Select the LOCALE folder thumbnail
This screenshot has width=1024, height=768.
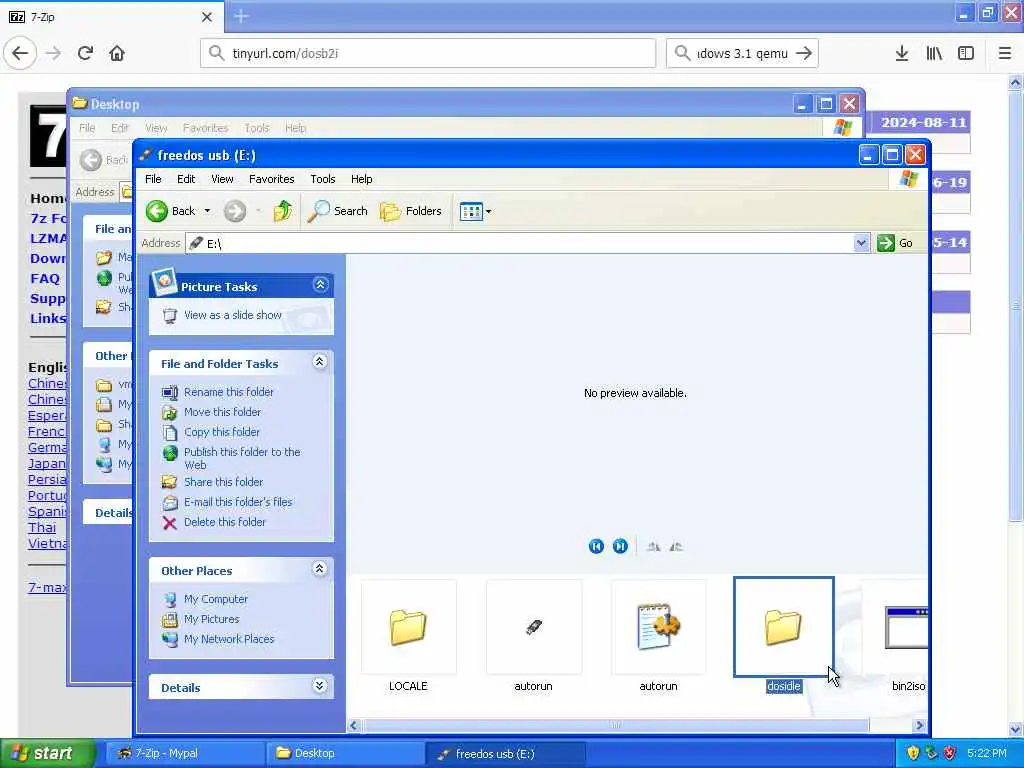(x=408, y=637)
